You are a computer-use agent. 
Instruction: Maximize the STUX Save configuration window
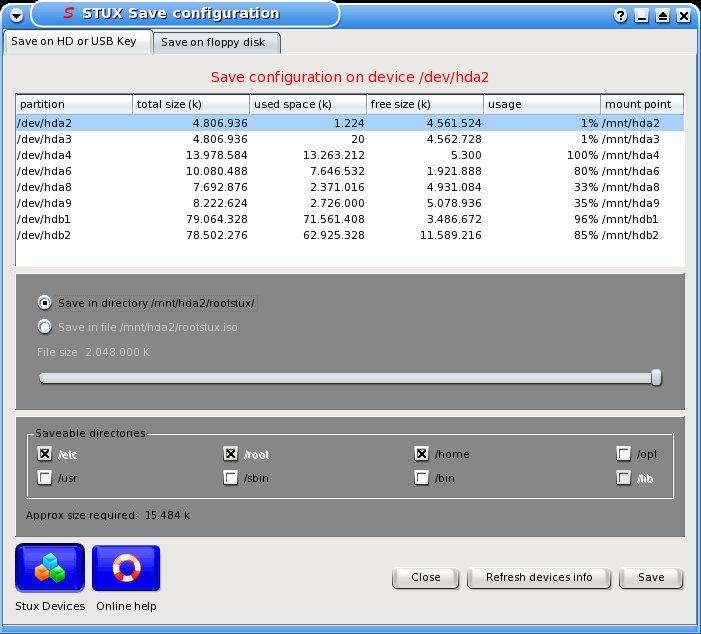663,16
